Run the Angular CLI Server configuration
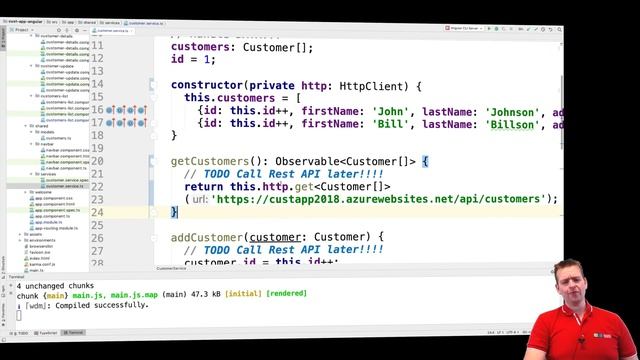 (x=489, y=29)
